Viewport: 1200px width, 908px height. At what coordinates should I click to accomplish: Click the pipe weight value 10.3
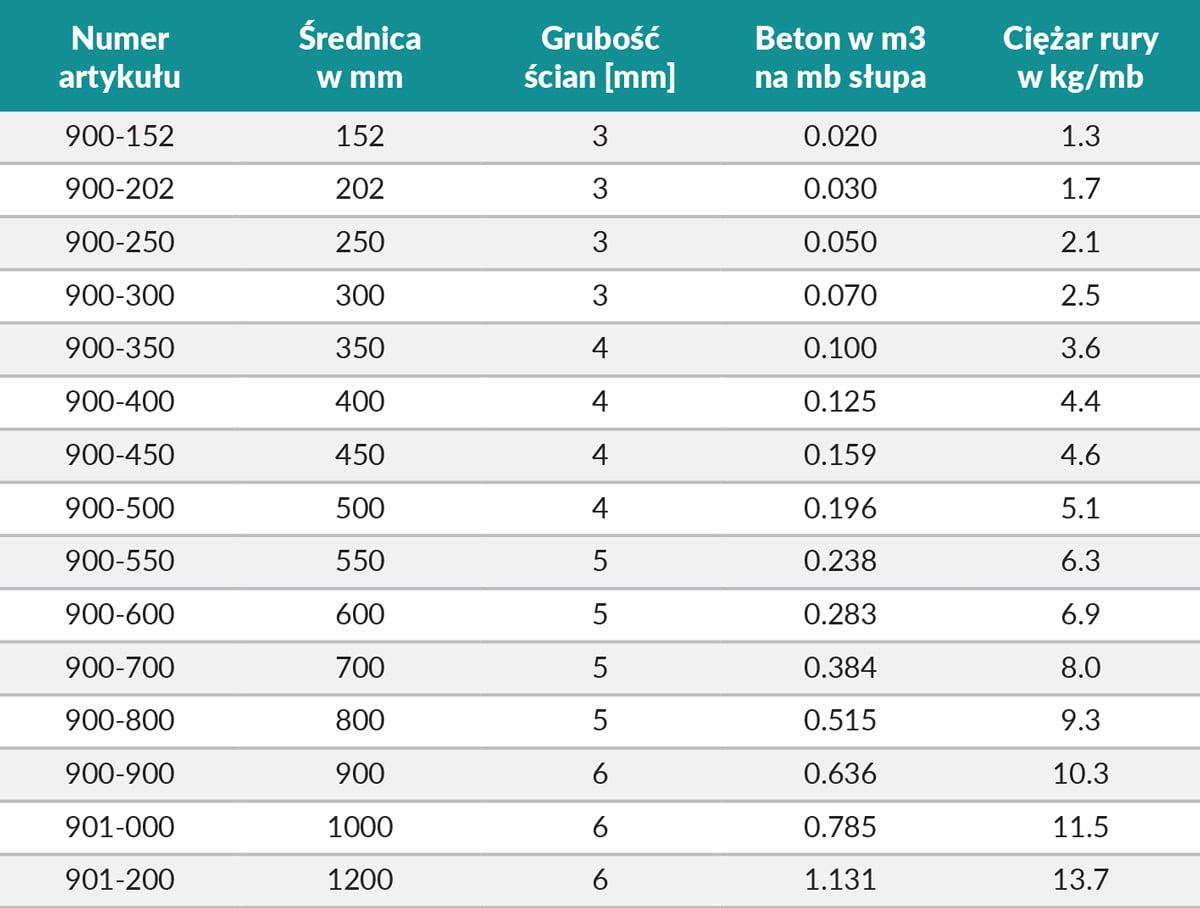pyautogui.click(x=1080, y=774)
